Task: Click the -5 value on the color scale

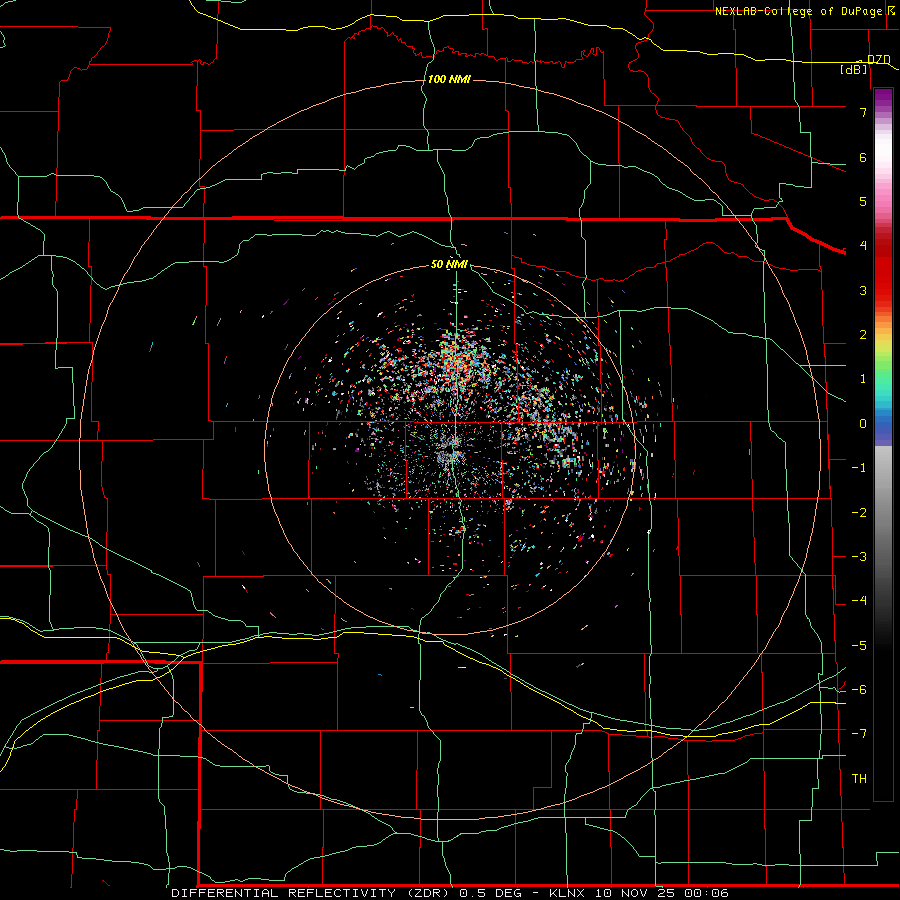Action: [x=859, y=646]
